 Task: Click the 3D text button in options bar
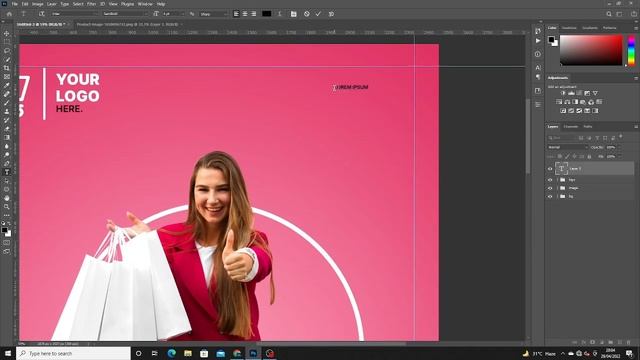point(331,14)
